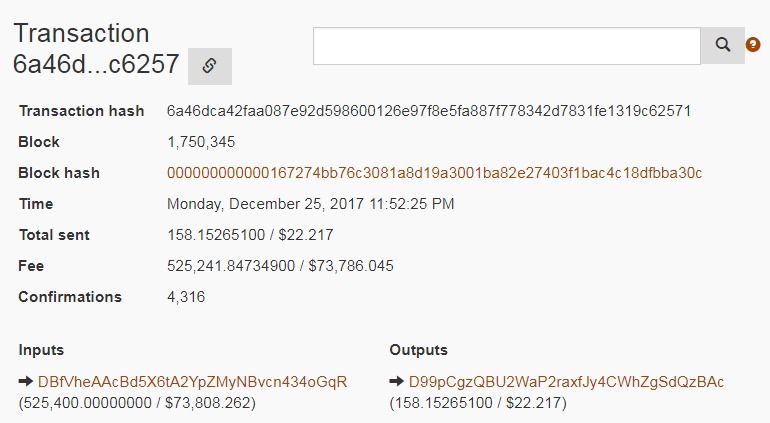
Task: Select the full transaction hash text
Action: coord(429,111)
